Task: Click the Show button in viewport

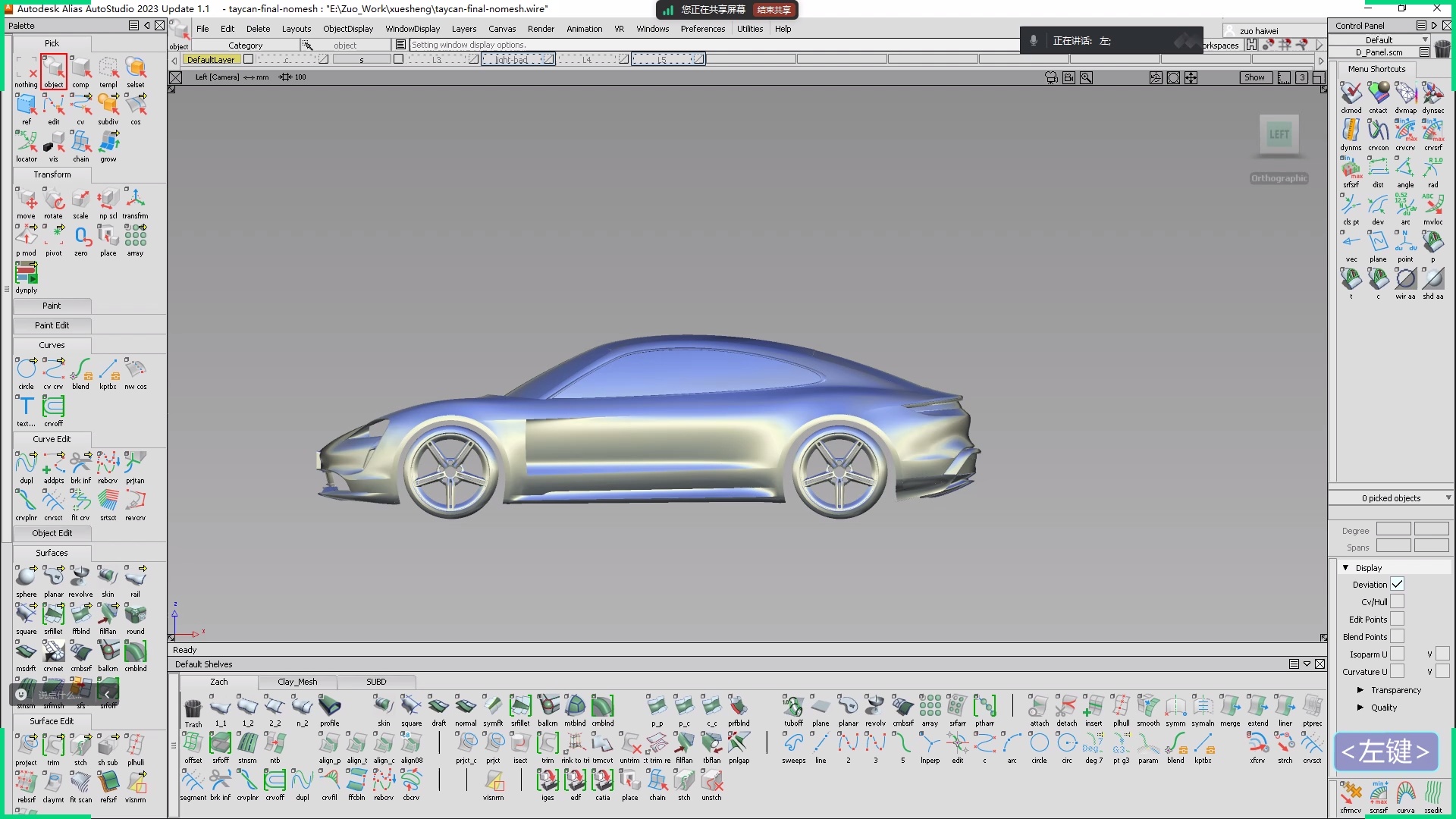Action: click(x=1254, y=77)
